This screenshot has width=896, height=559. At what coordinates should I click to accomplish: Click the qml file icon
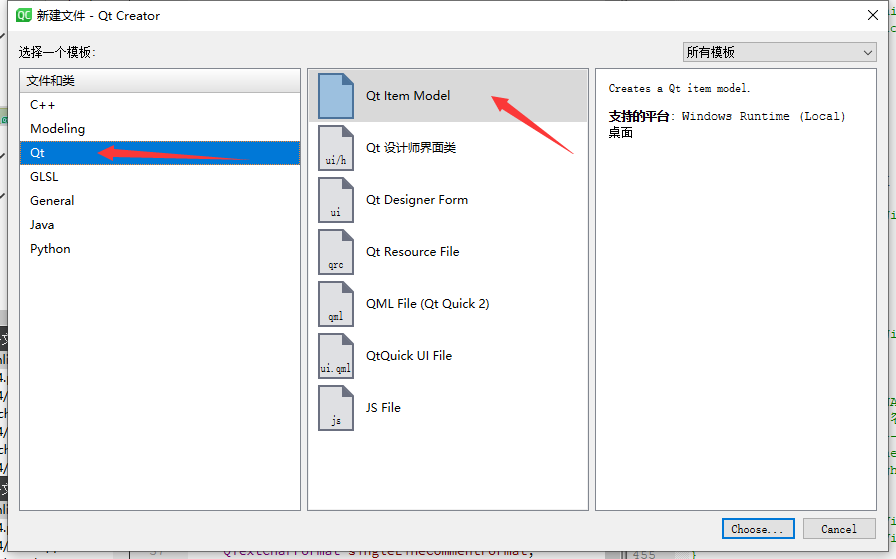[x=335, y=304]
